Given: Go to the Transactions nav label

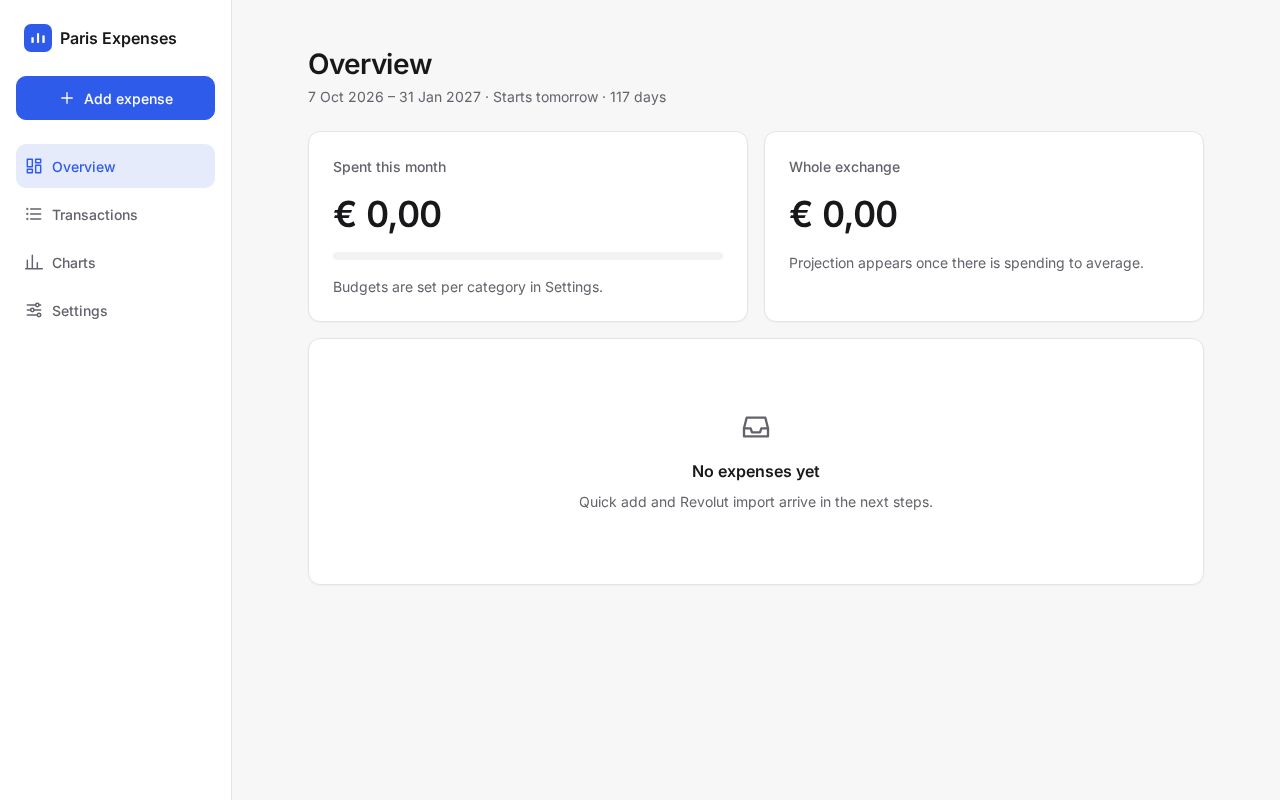Looking at the screenshot, I should 95,215.
